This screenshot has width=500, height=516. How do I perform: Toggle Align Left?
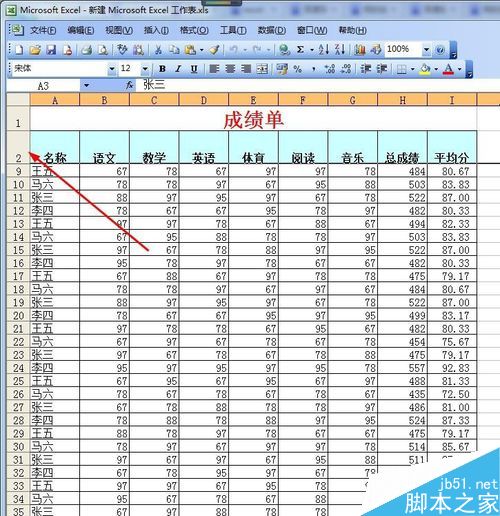[214, 69]
